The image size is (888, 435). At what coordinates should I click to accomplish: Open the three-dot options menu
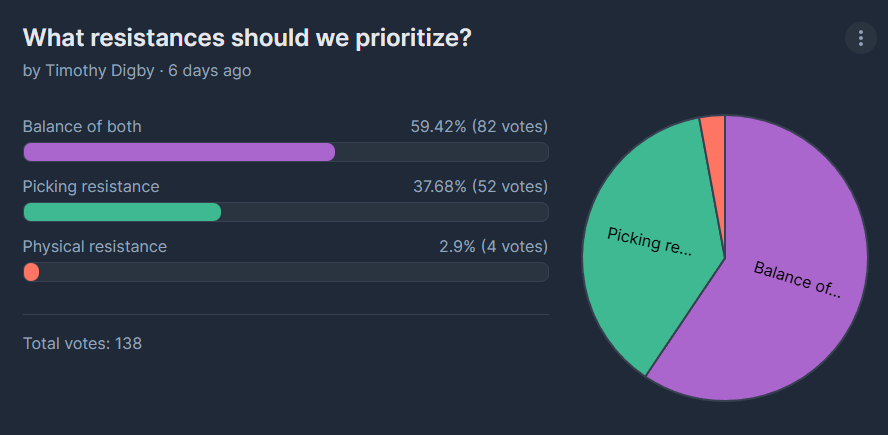(860, 38)
